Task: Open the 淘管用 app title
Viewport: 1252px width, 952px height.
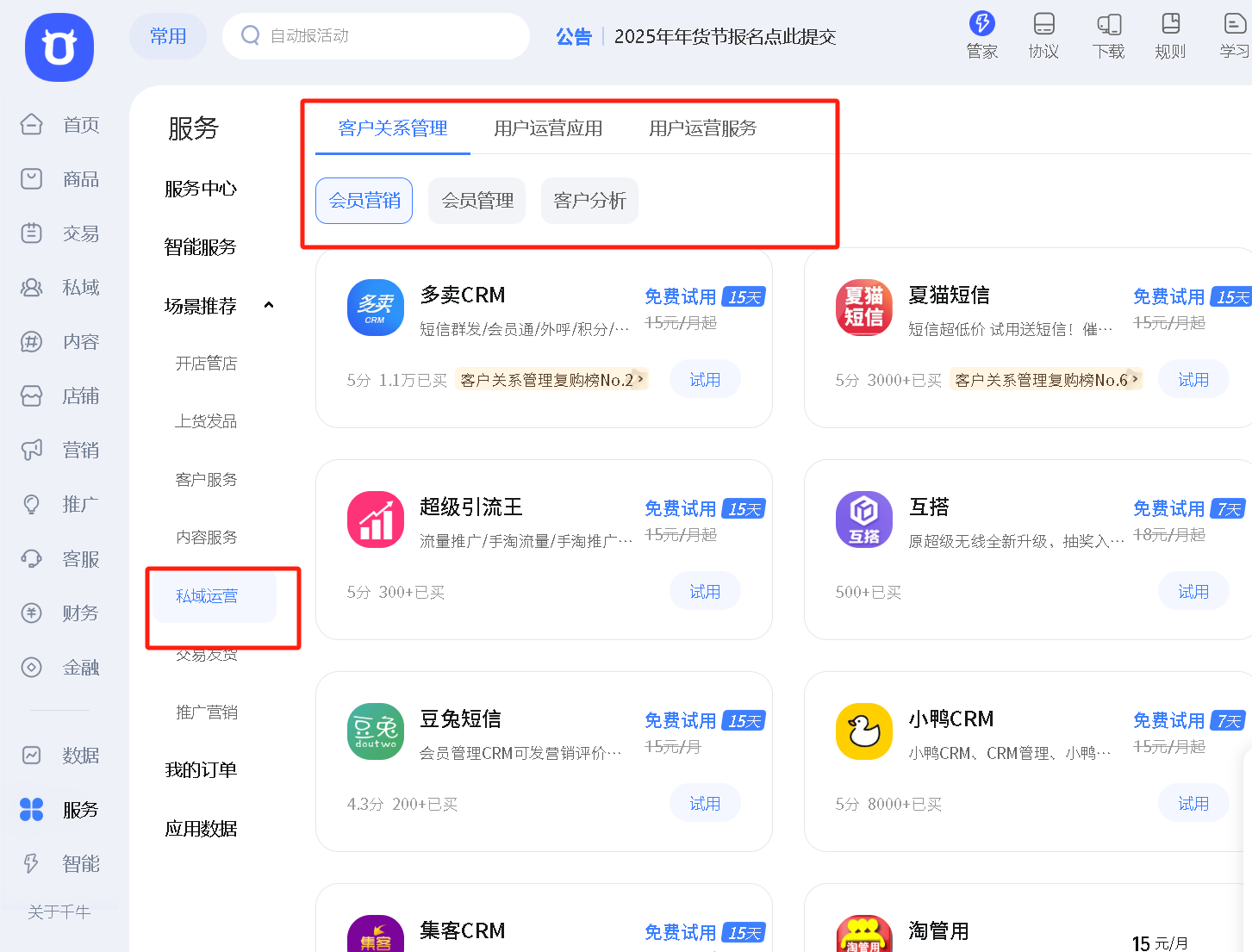Action: pos(938,930)
